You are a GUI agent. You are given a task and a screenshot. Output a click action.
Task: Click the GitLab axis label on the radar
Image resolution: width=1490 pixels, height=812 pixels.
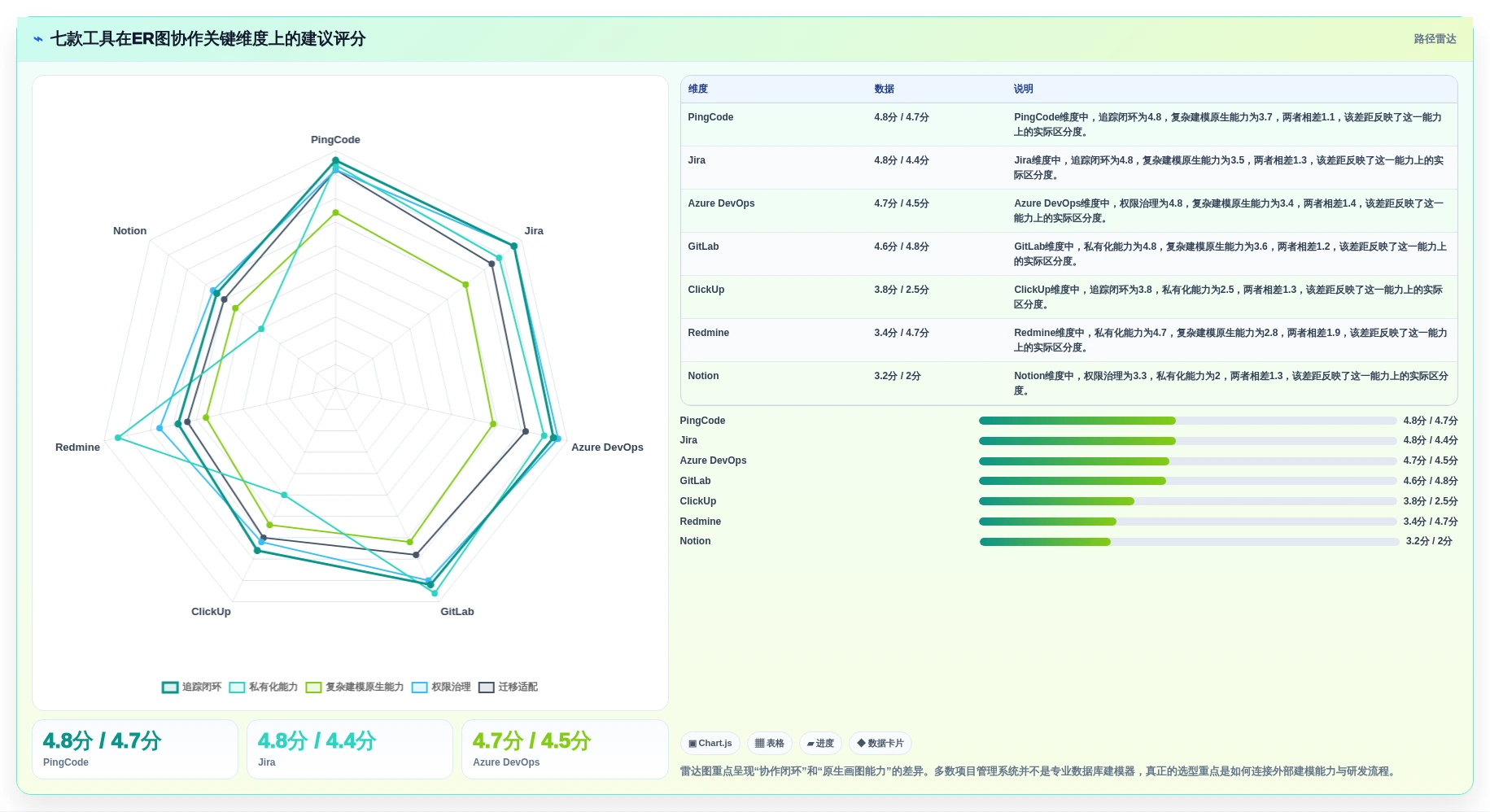[457, 612]
